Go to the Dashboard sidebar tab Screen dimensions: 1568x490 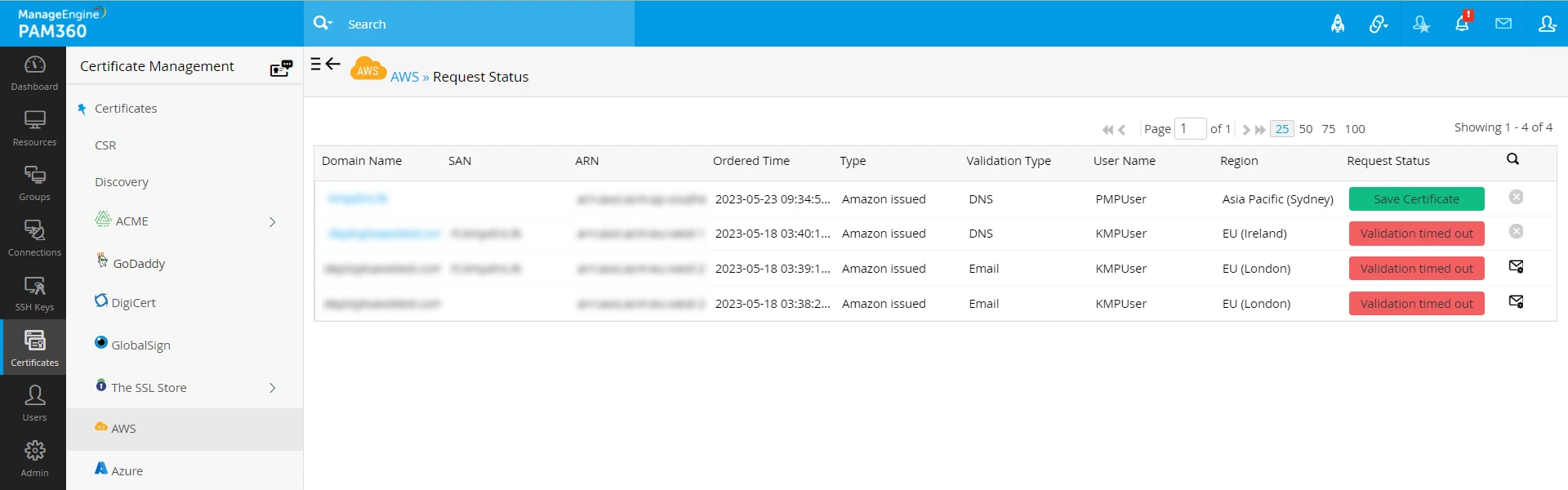tap(34, 73)
